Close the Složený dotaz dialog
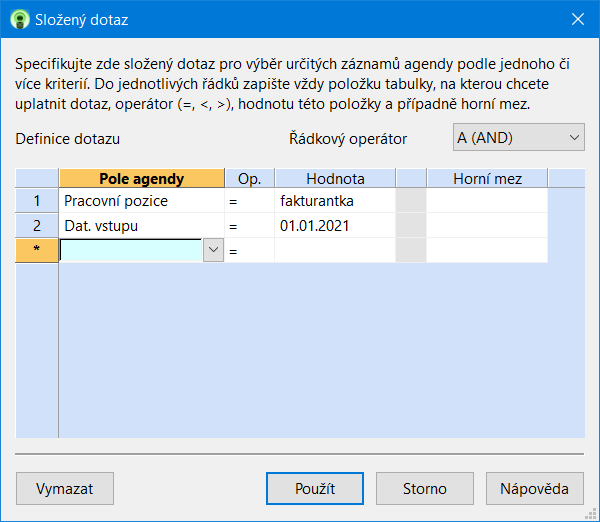600x522 pixels. pyautogui.click(x=578, y=19)
